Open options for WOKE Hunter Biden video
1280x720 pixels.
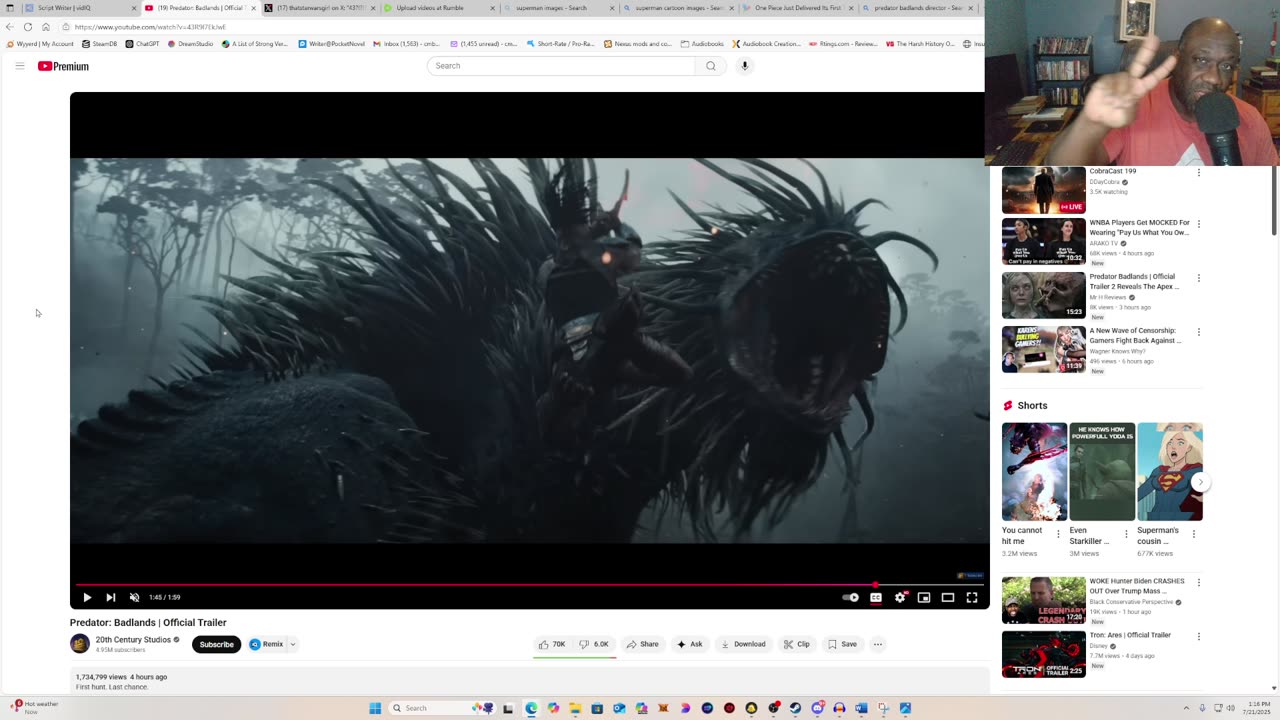pos(1199,582)
